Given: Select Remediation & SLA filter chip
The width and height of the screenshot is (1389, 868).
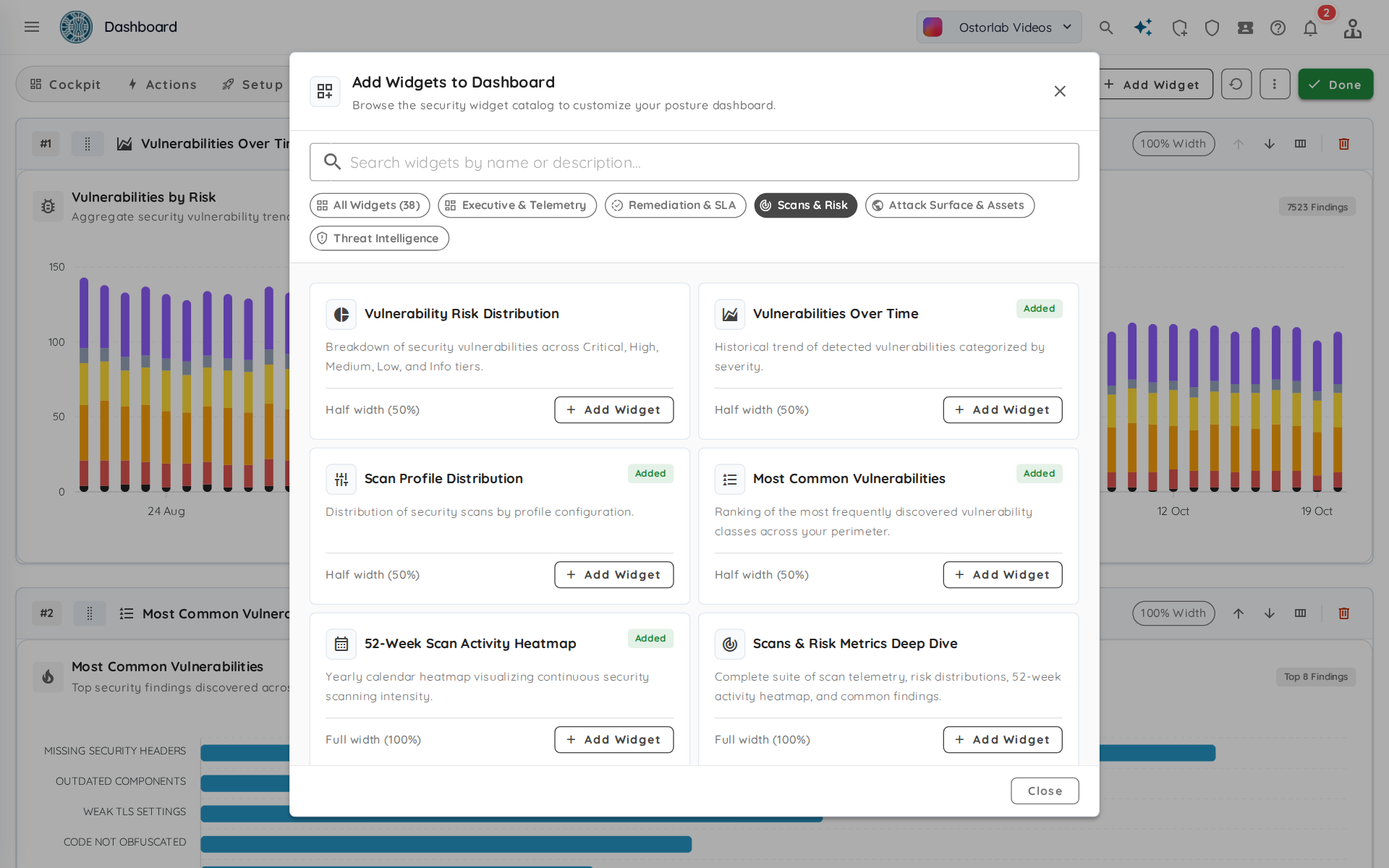Looking at the screenshot, I should (675, 205).
